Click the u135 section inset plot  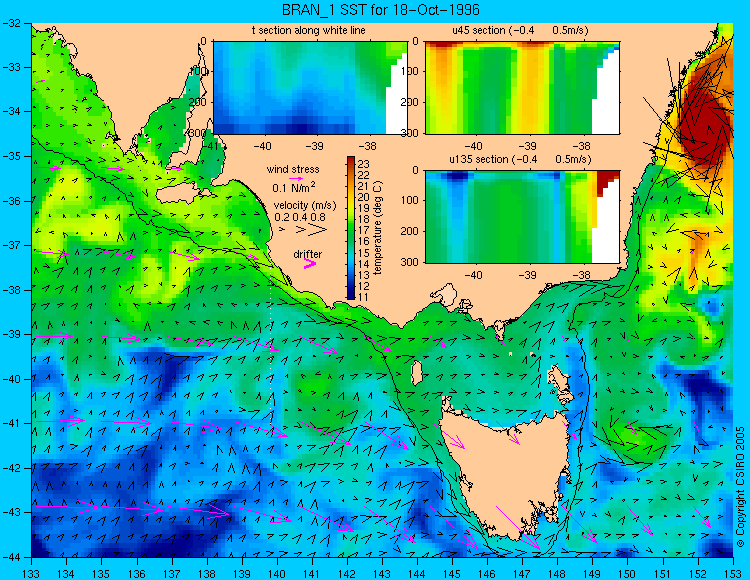(x=522, y=217)
